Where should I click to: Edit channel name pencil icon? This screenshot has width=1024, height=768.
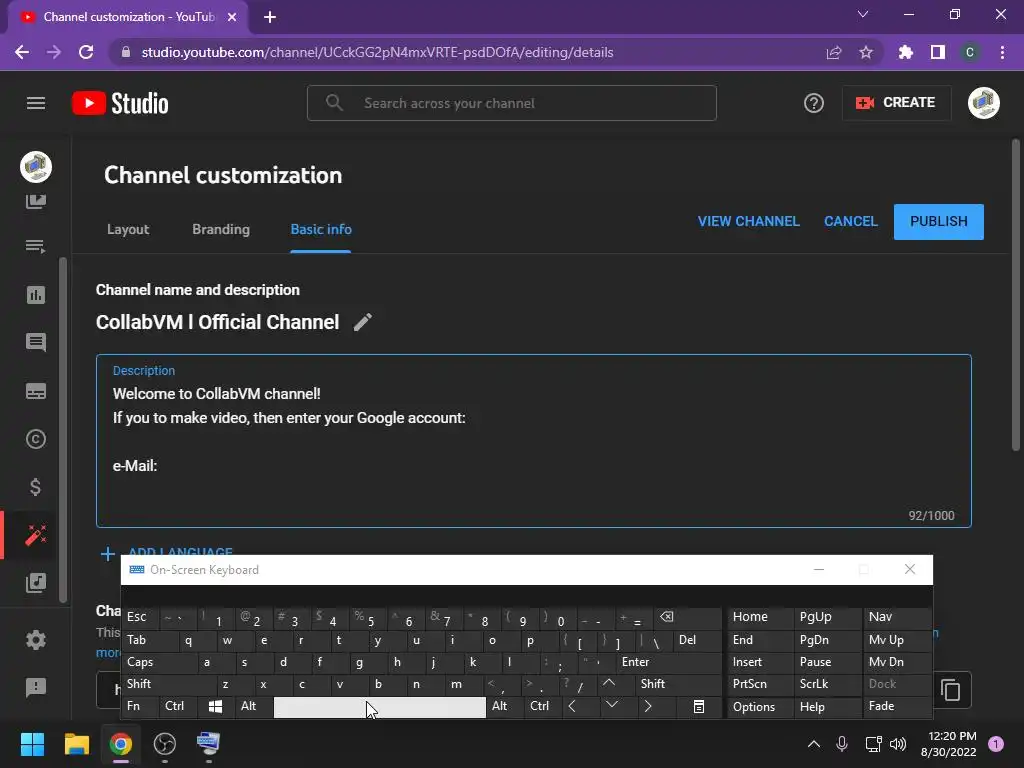click(362, 322)
